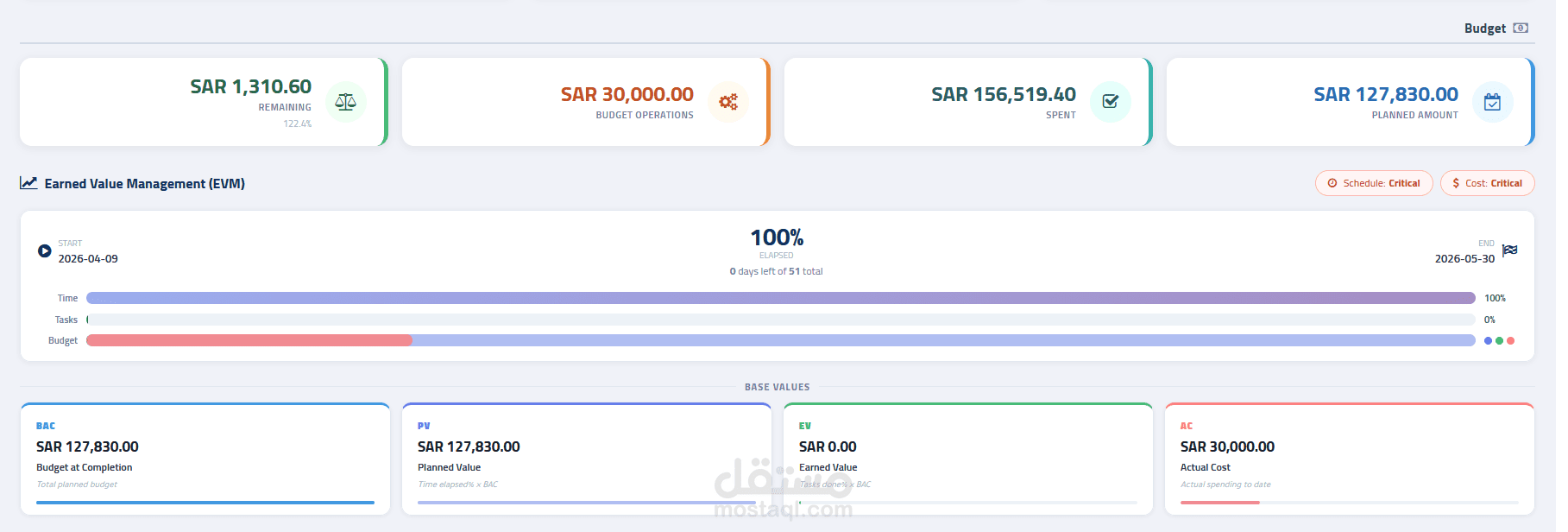Click the red portion of the Budget bar
This screenshot has width=1568, height=532.
pos(249,340)
